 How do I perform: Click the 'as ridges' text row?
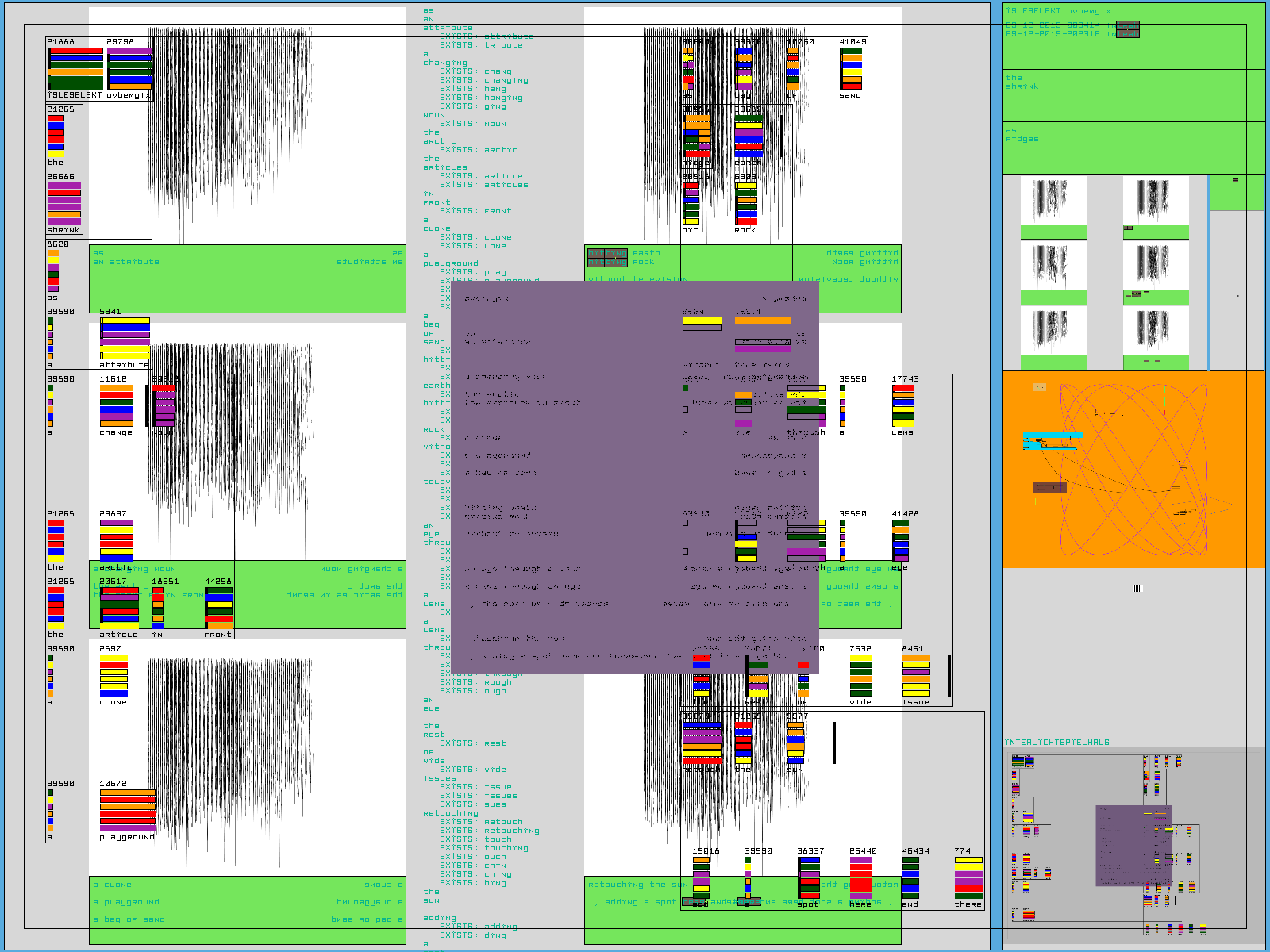coord(1022,135)
